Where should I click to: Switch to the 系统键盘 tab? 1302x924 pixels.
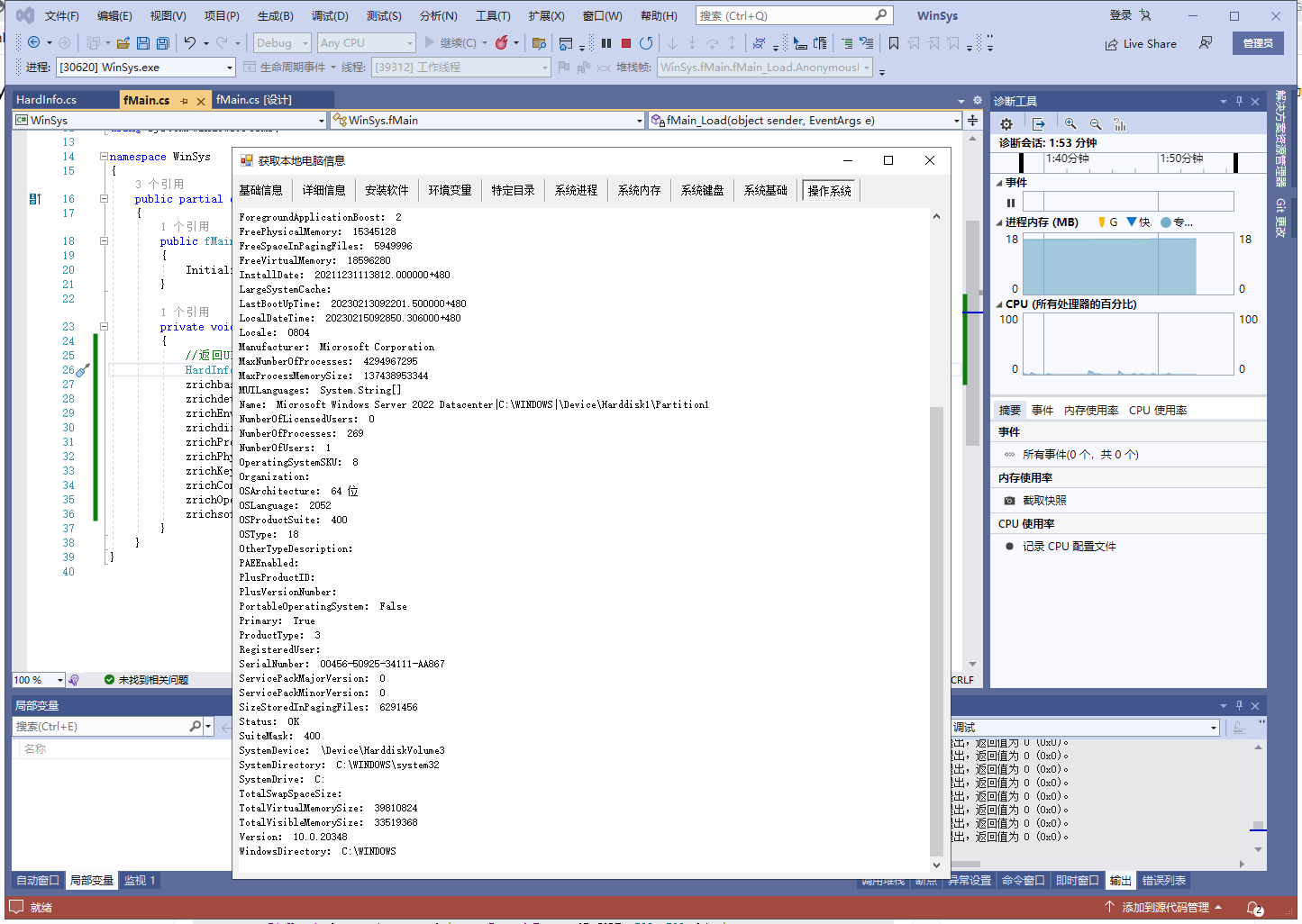coord(702,190)
